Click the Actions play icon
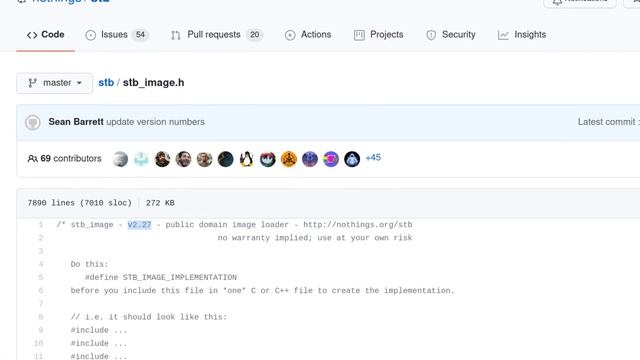The width and height of the screenshot is (640, 360). (x=290, y=35)
